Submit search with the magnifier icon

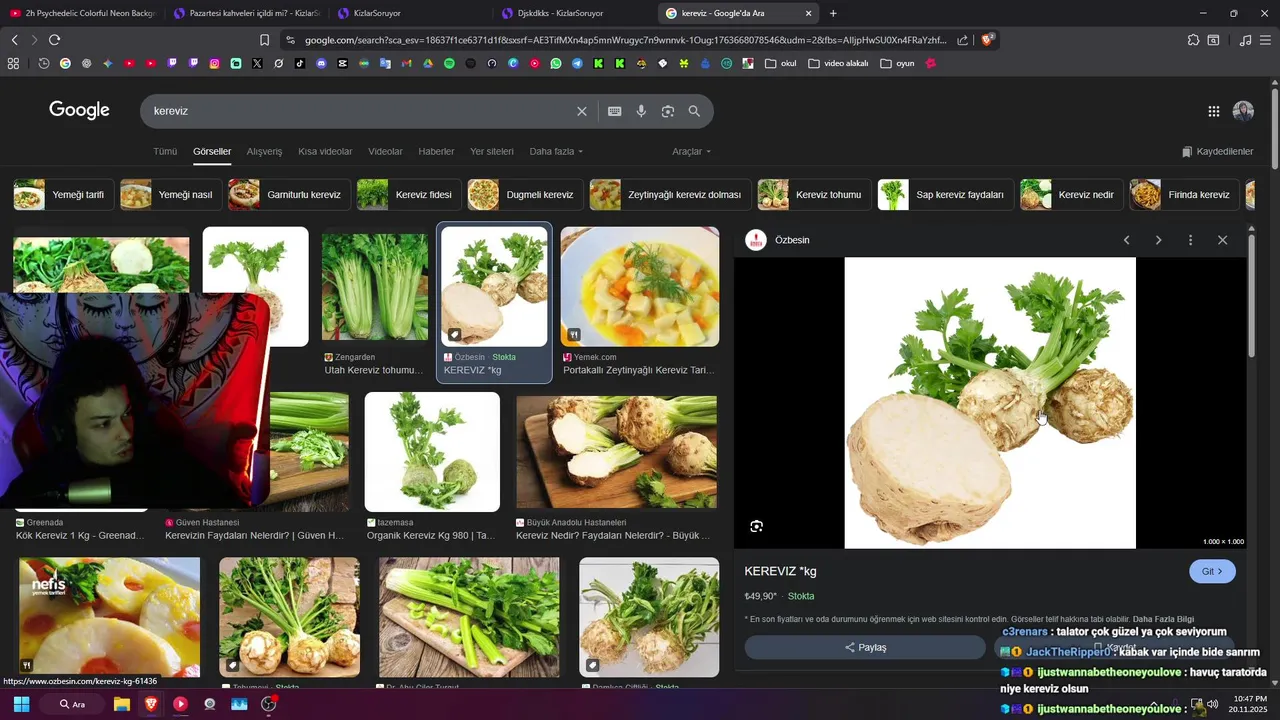coord(694,111)
